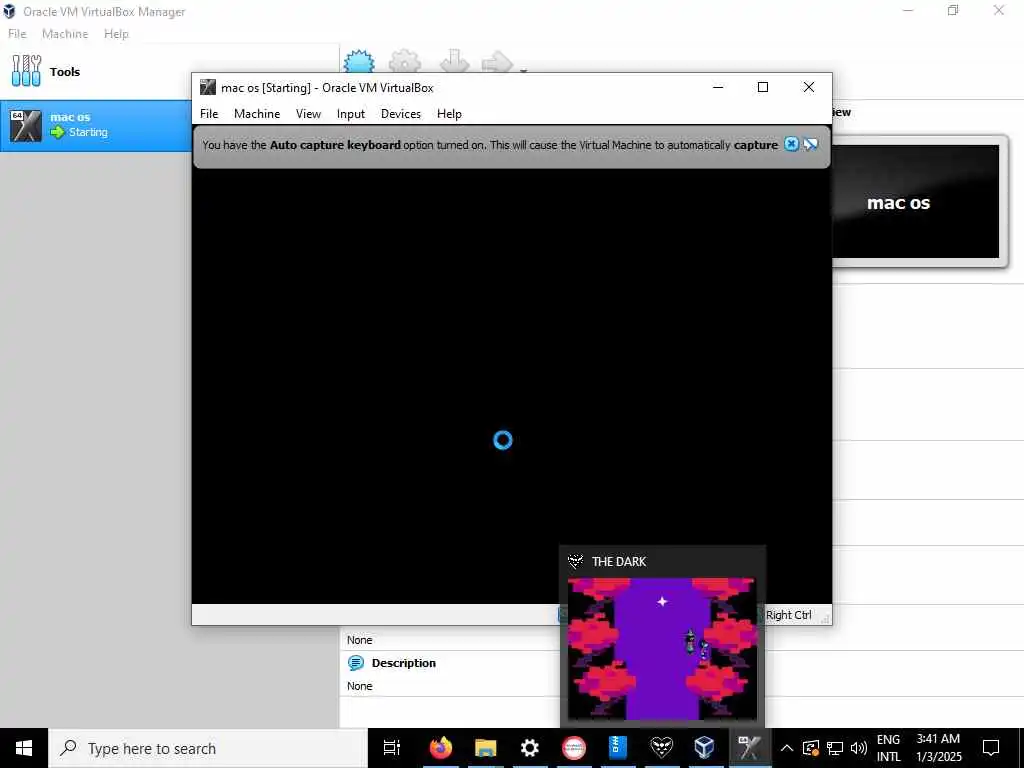
Task: Expand the Start button dropdown arrow
Action: click(x=523, y=69)
